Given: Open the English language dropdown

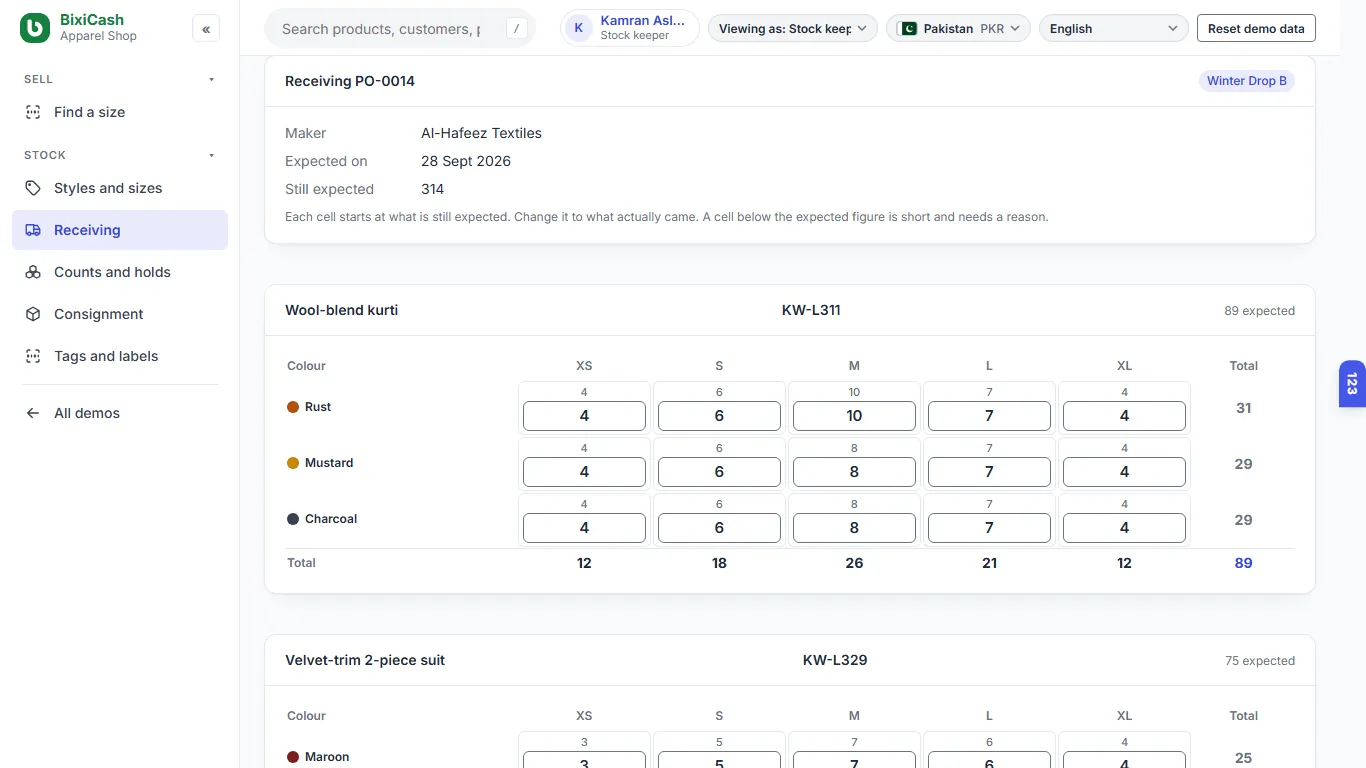Looking at the screenshot, I should click(x=1114, y=28).
